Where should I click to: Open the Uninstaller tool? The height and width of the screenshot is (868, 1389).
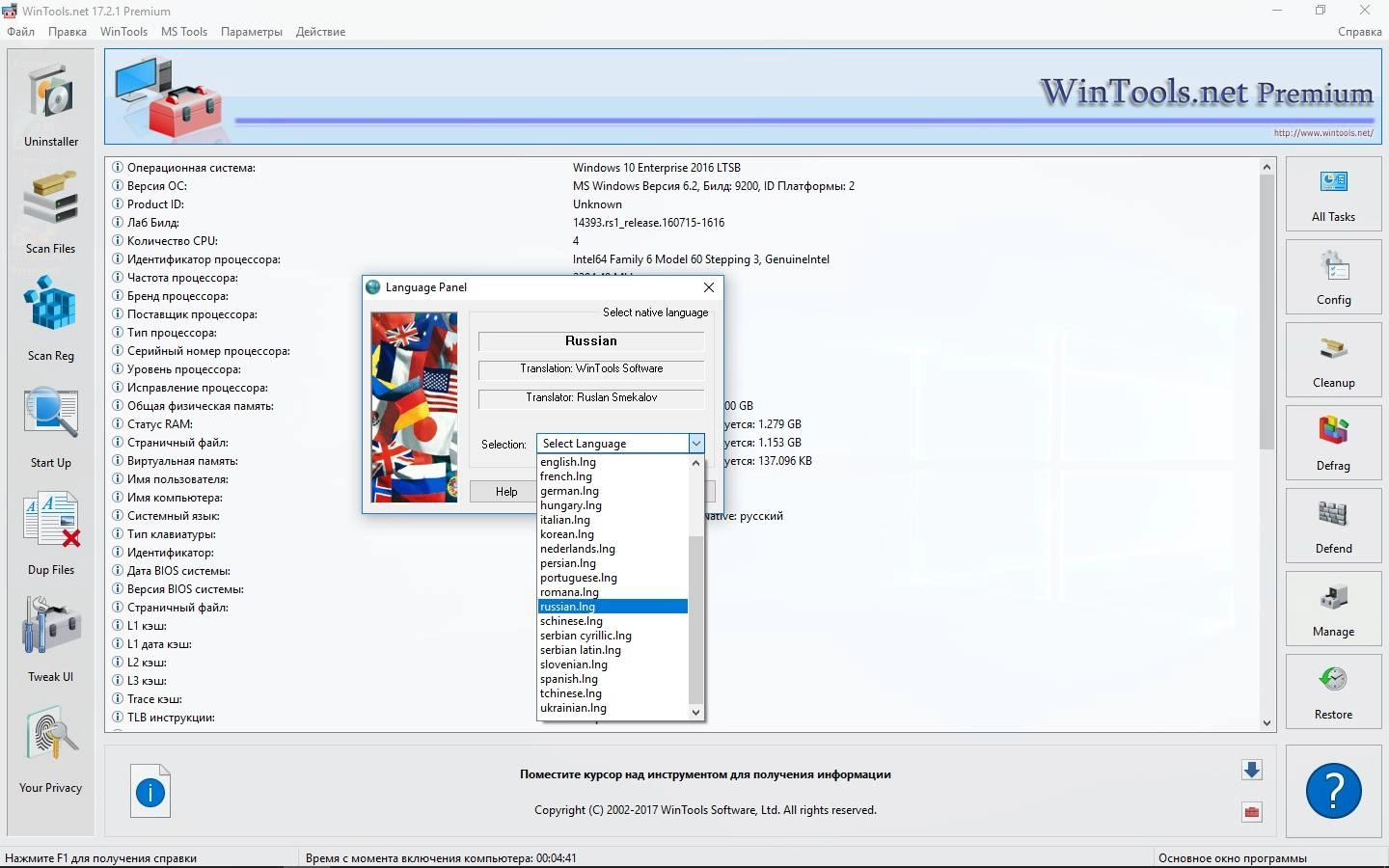click(51, 102)
